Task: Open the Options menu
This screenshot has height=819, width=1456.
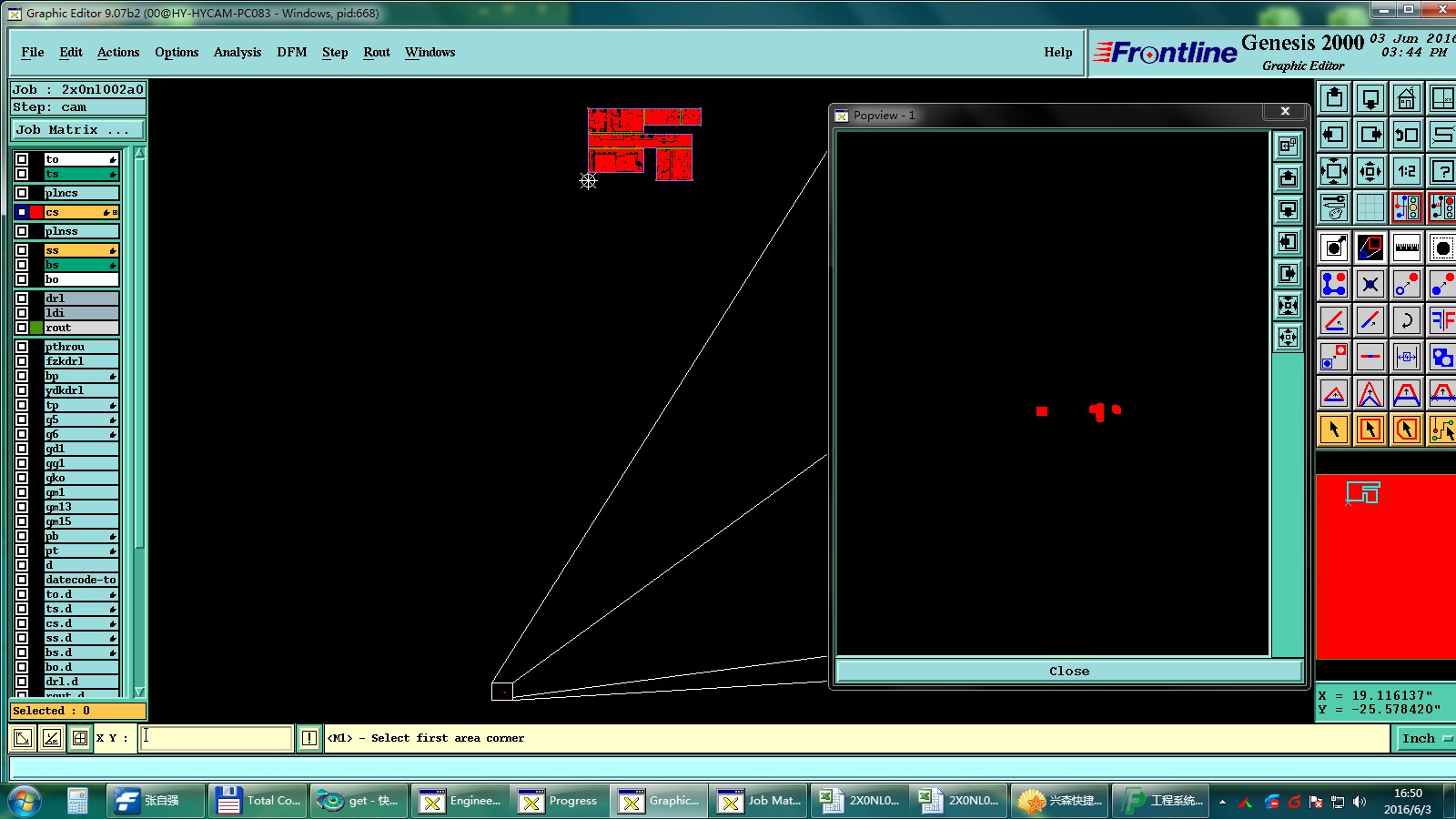Action: [177, 52]
